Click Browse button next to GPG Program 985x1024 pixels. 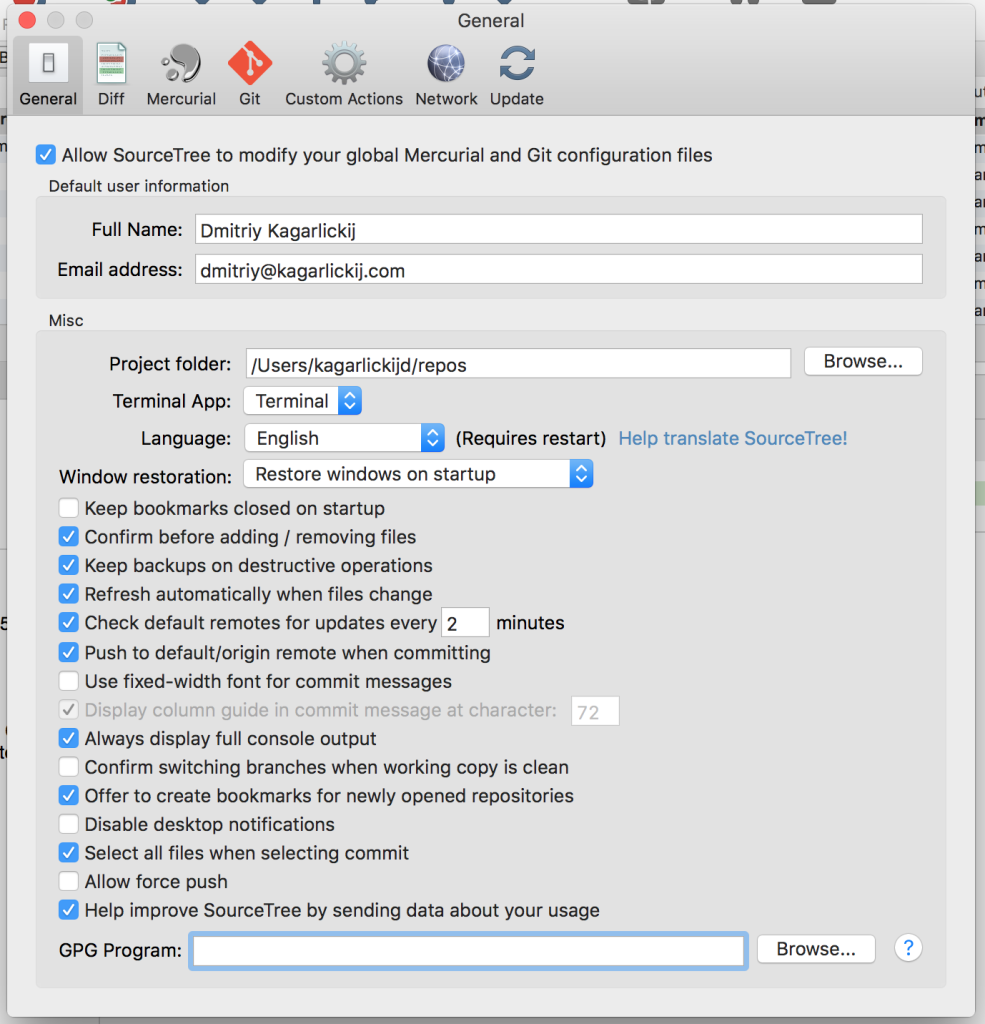tap(815, 949)
